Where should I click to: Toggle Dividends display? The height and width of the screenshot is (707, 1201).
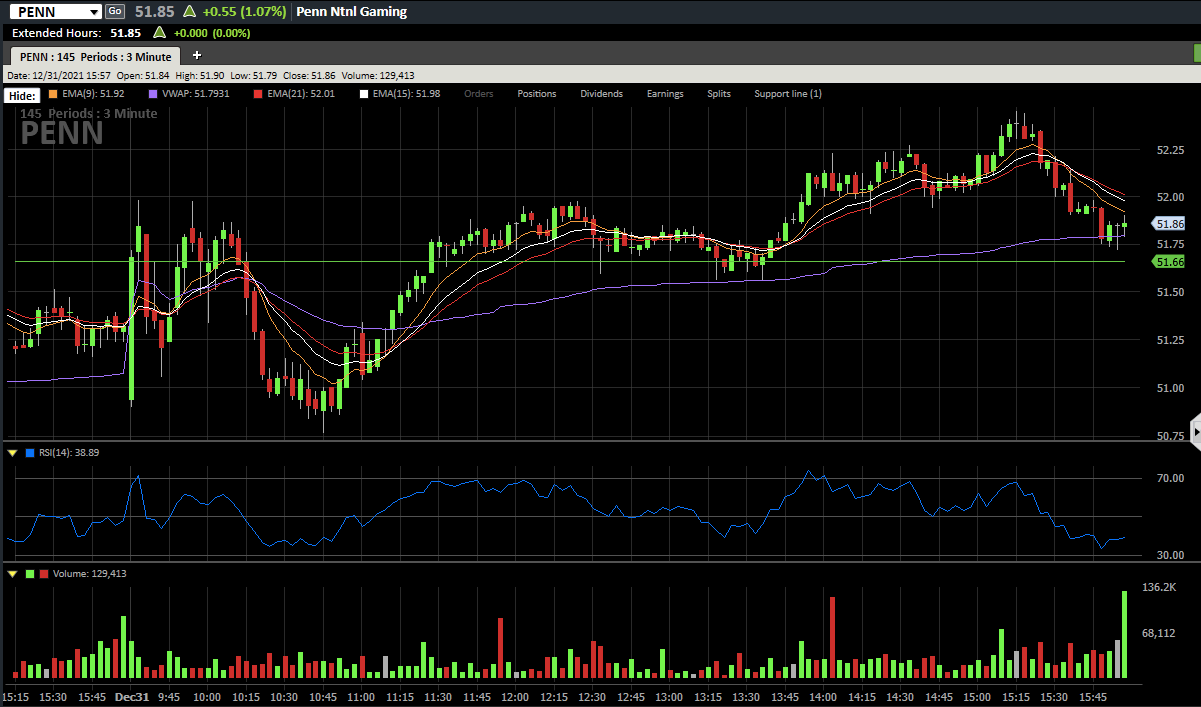tap(602, 94)
